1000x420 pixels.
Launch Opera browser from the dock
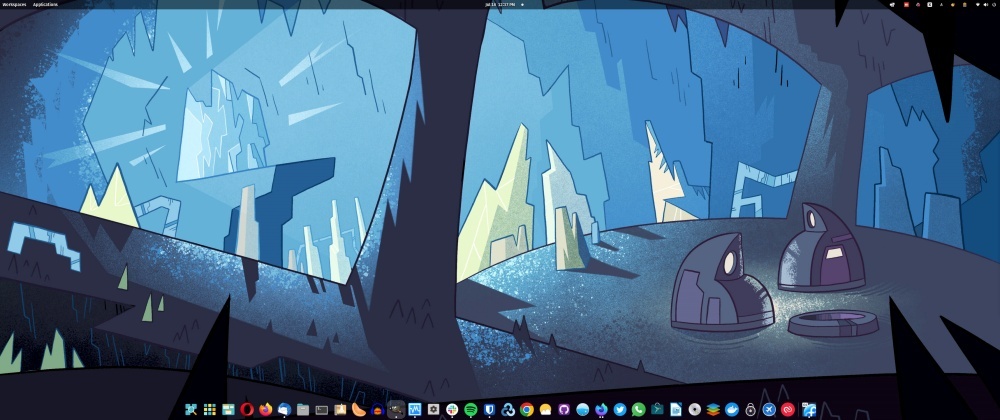click(247, 409)
